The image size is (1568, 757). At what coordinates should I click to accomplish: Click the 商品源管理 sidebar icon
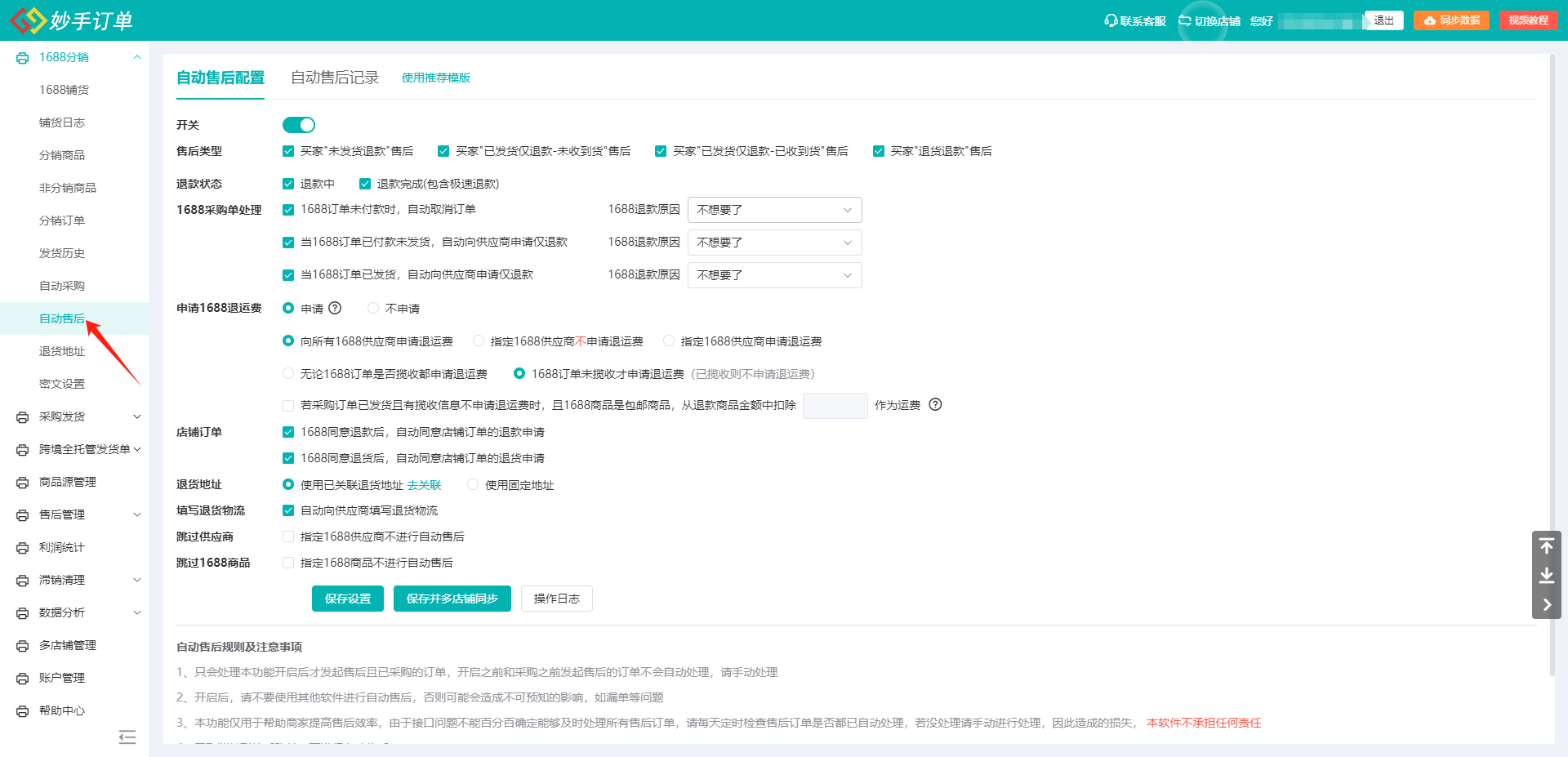coord(23,483)
